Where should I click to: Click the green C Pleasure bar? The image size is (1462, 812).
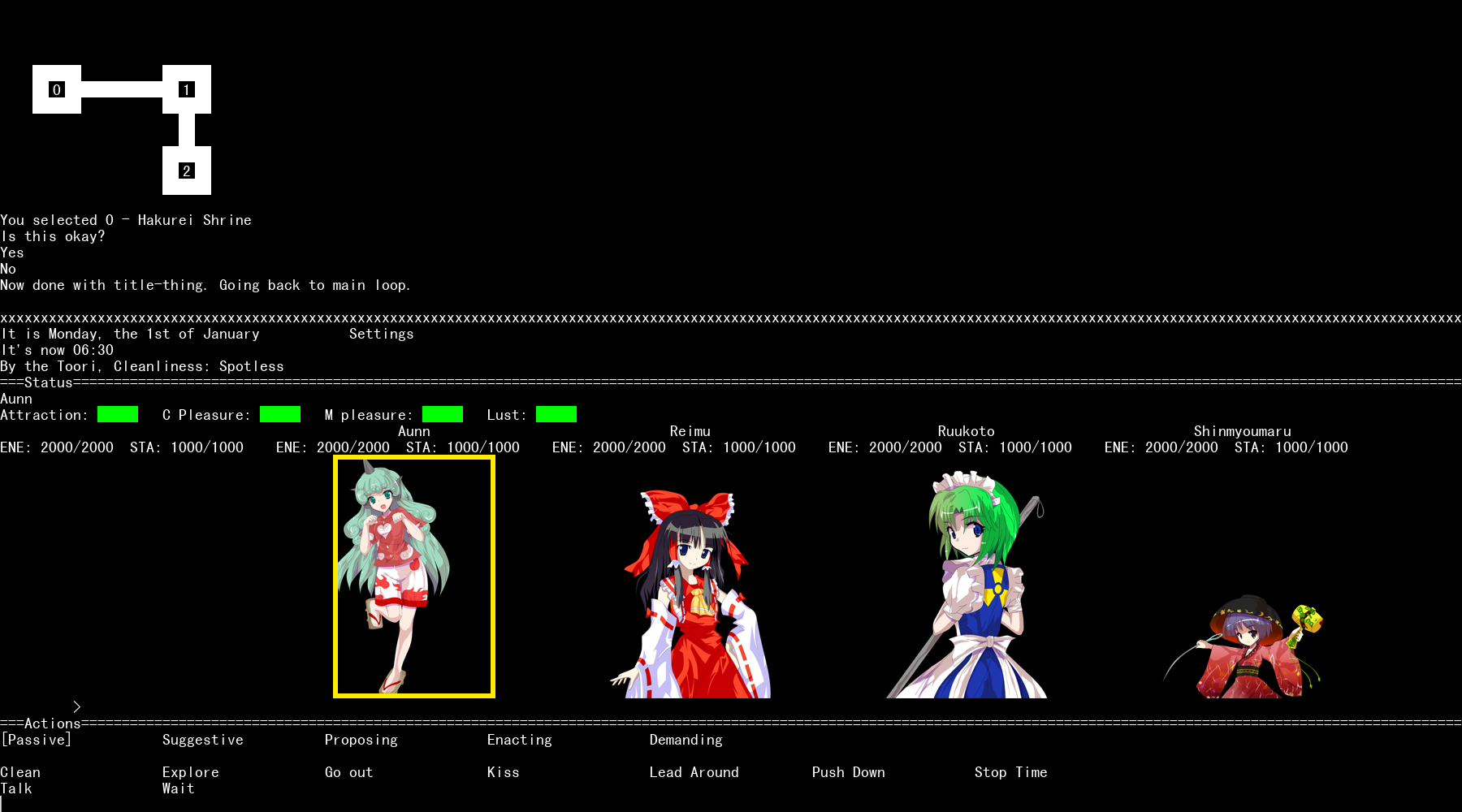point(280,414)
